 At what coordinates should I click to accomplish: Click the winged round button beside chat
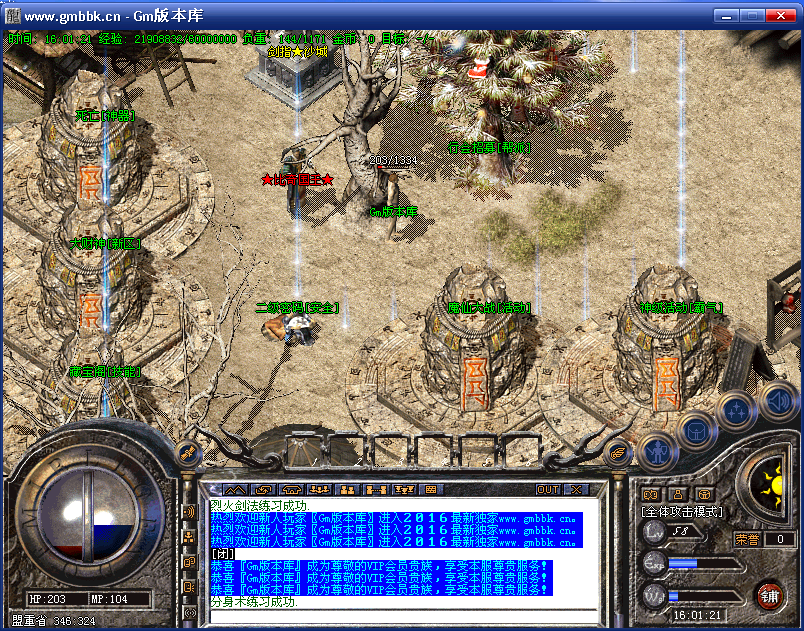click(618, 452)
